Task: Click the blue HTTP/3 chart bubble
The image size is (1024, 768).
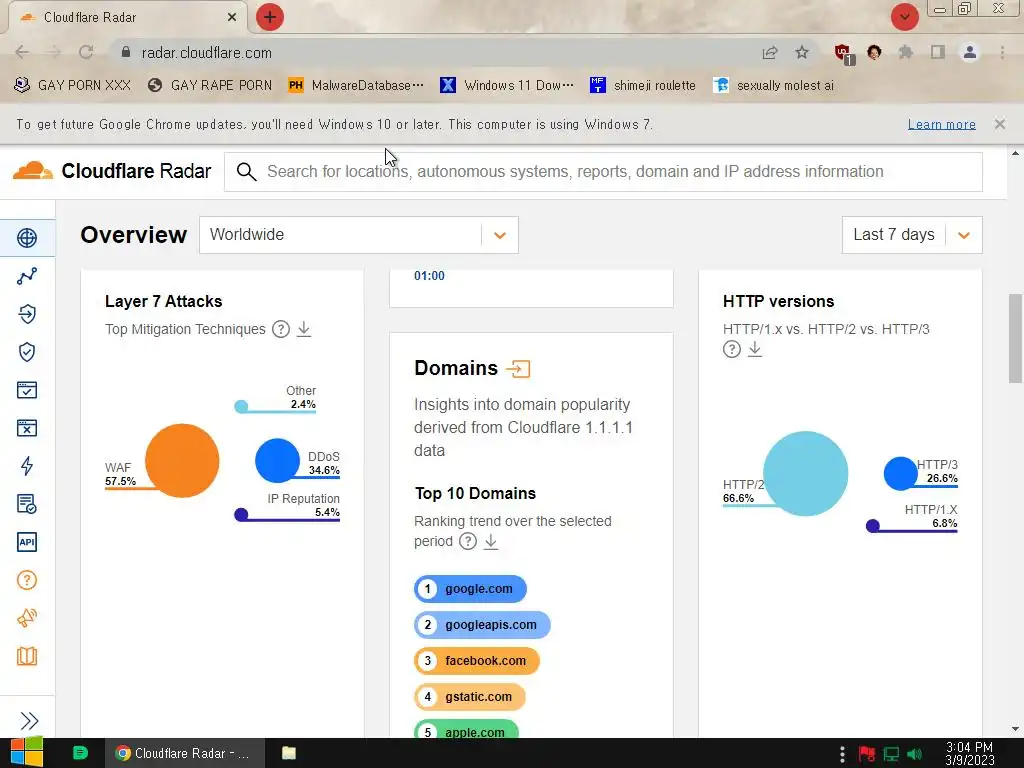Action: click(x=901, y=473)
